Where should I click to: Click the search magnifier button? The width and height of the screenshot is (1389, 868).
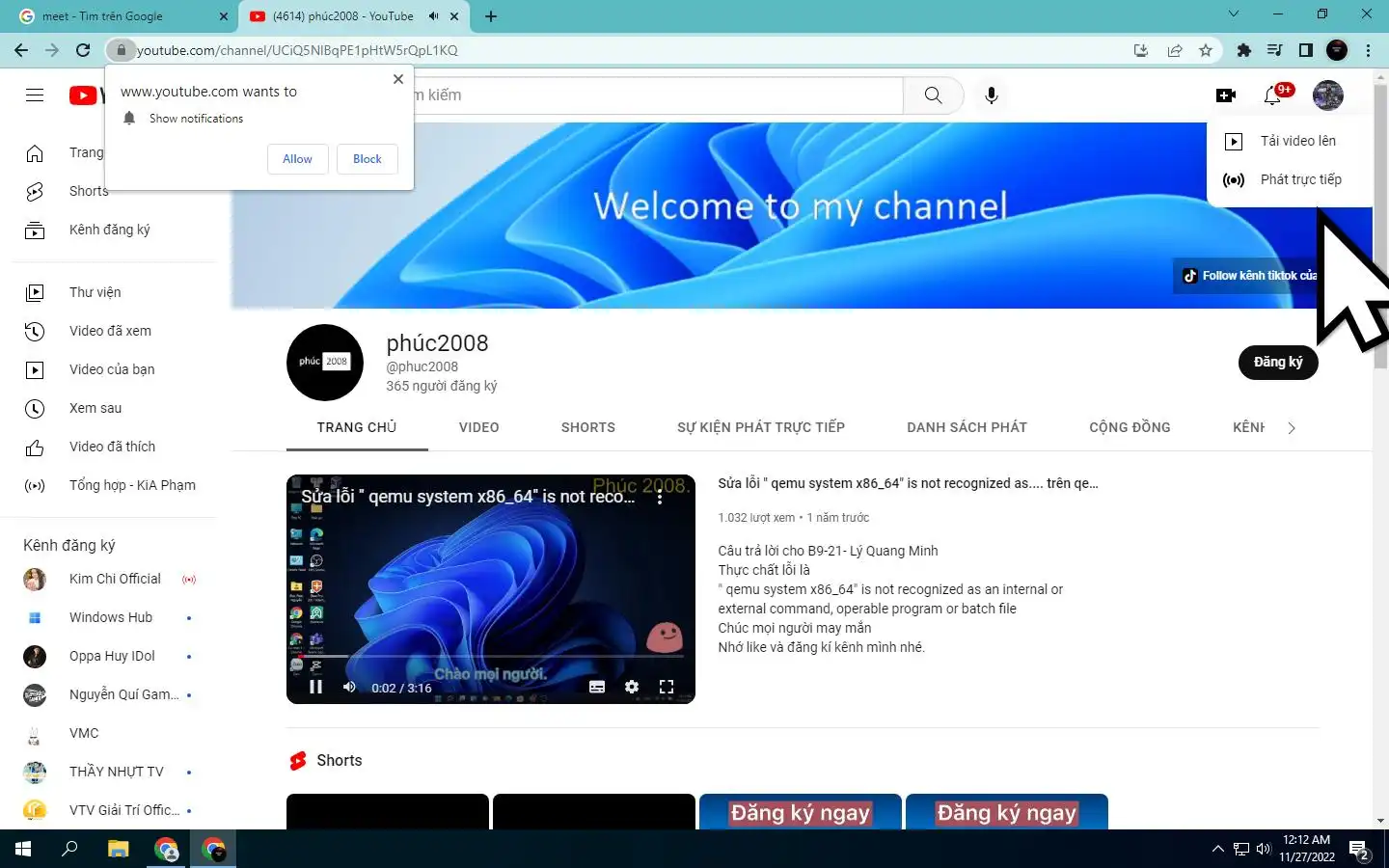pyautogui.click(x=933, y=95)
